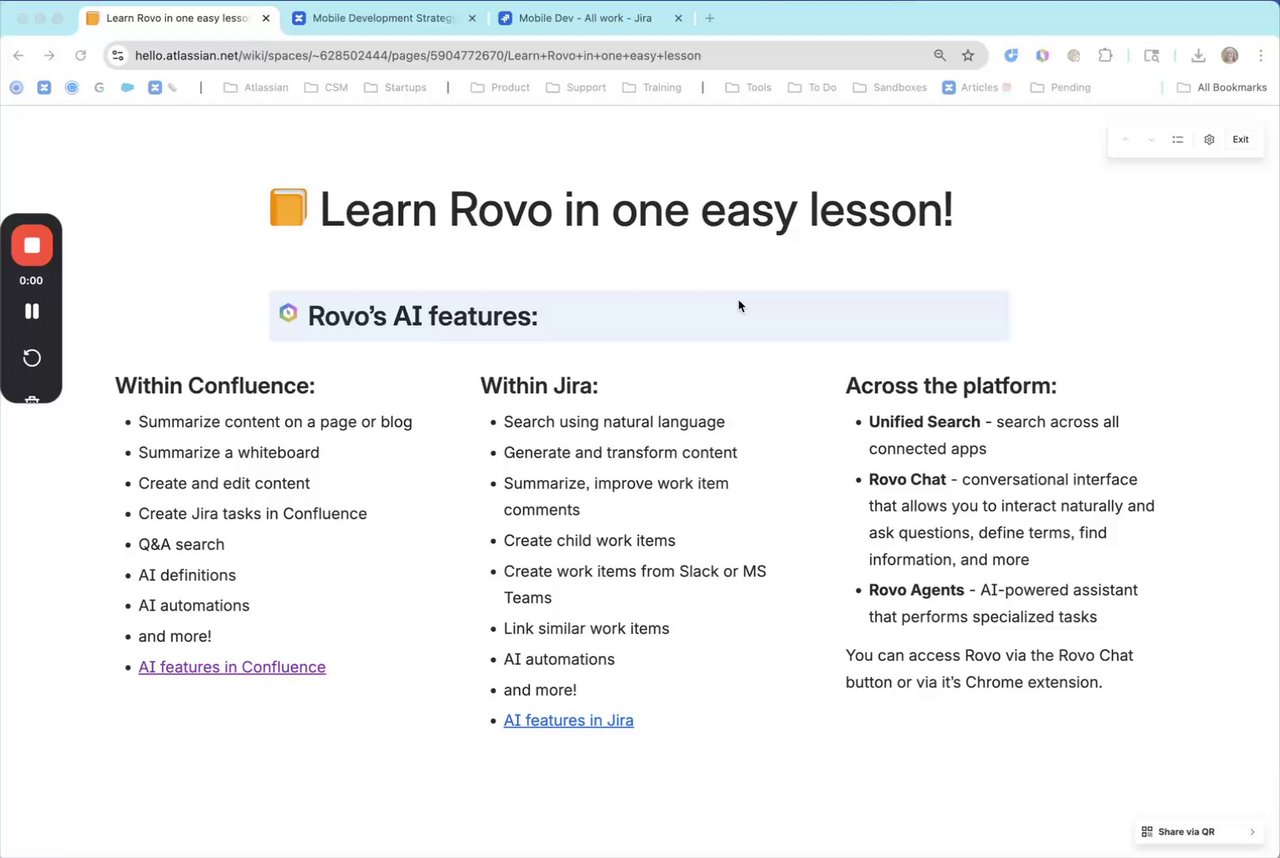Viewport: 1280px width, 858px height.
Task: Click the Google G bookmark icon
Action: pos(99,88)
